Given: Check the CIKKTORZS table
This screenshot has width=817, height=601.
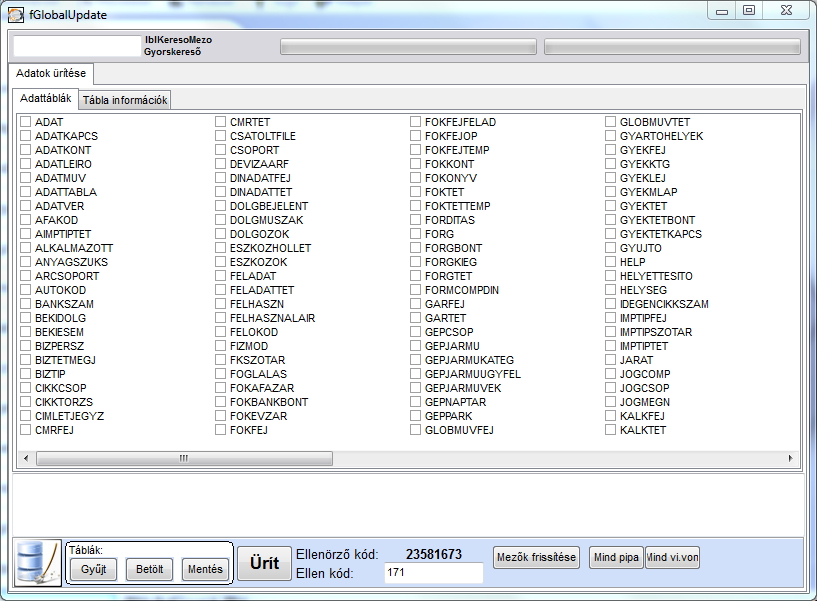Looking at the screenshot, I should click(26, 402).
